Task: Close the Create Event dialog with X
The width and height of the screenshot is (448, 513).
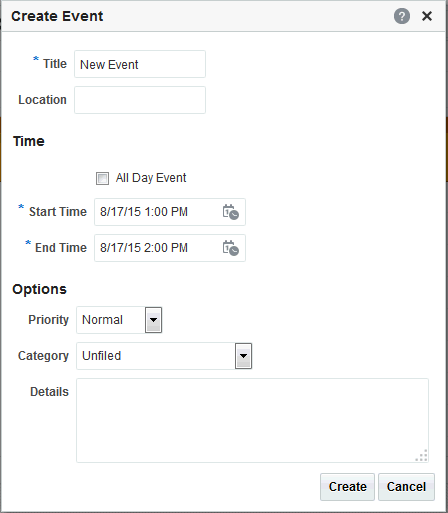Action: tap(427, 16)
